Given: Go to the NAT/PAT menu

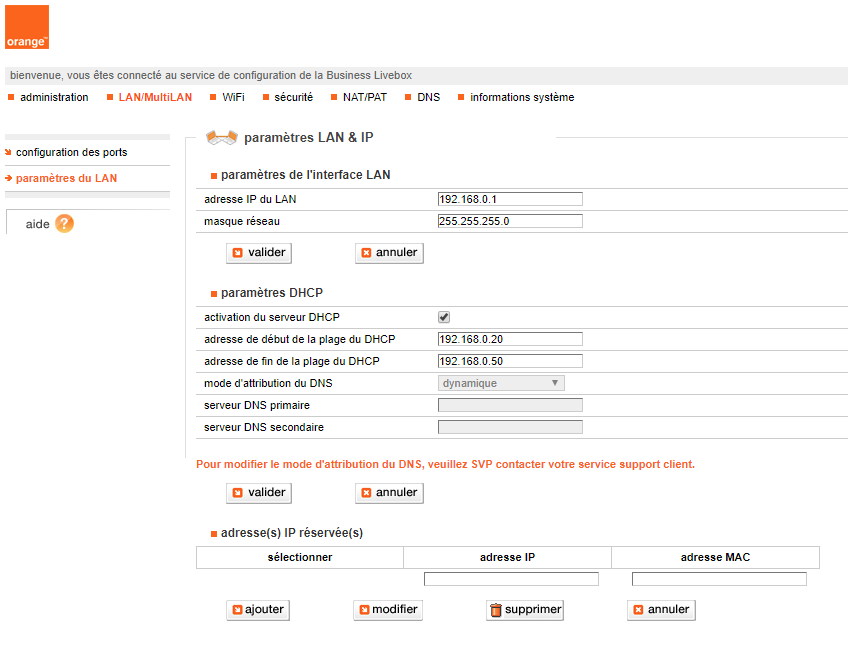Looking at the screenshot, I should pyautogui.click(x=364, y=98).
